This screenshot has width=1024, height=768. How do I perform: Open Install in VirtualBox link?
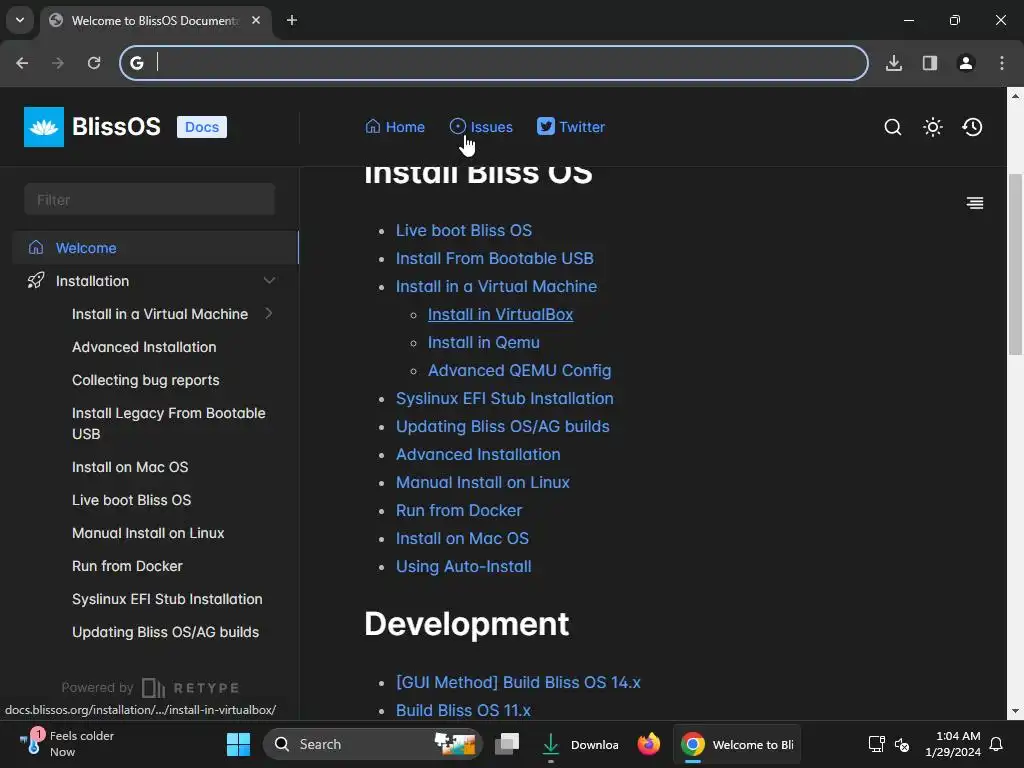[x=500, y=314]
